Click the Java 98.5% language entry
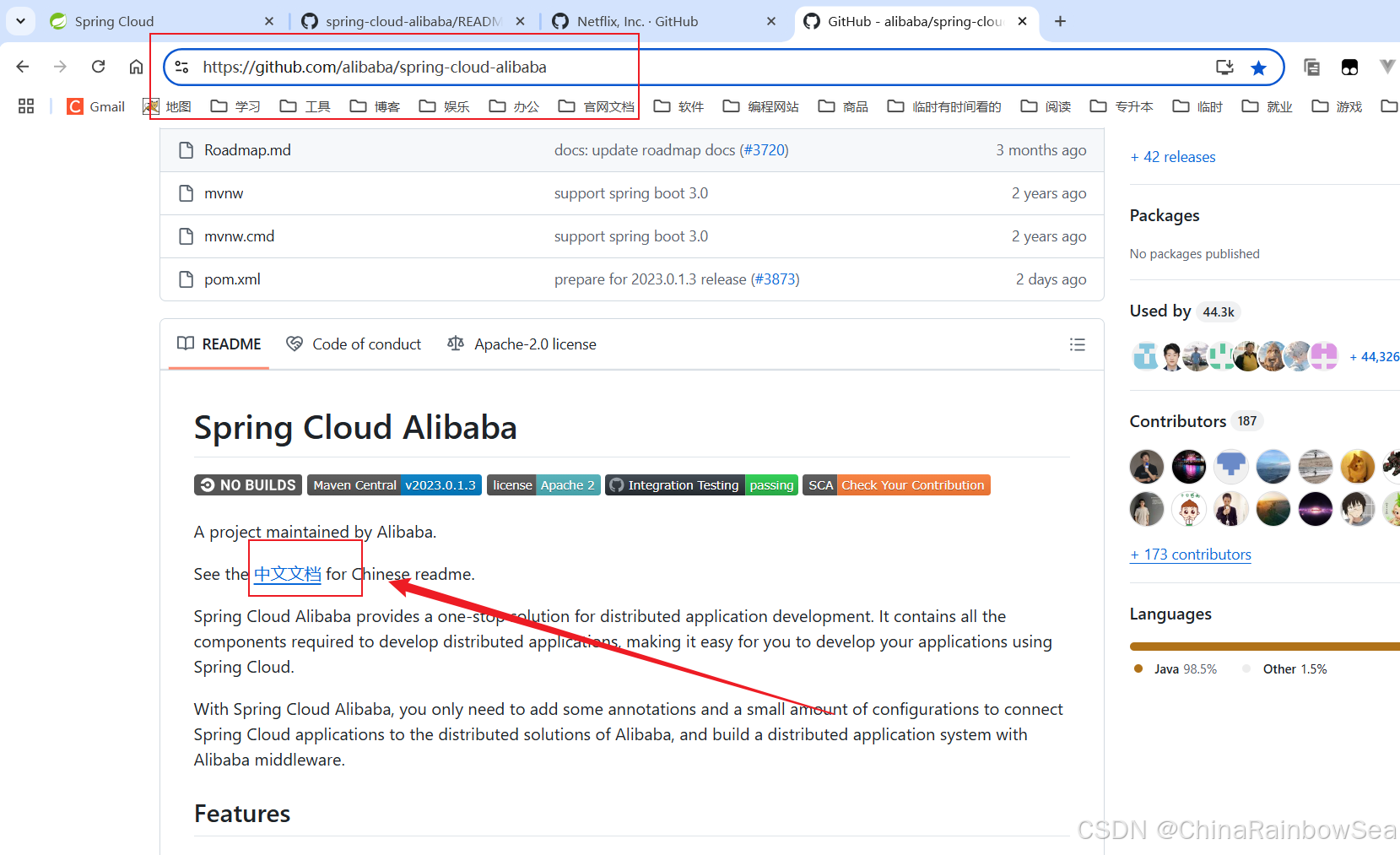1400x855 pixels. [x=1176, y=668]
